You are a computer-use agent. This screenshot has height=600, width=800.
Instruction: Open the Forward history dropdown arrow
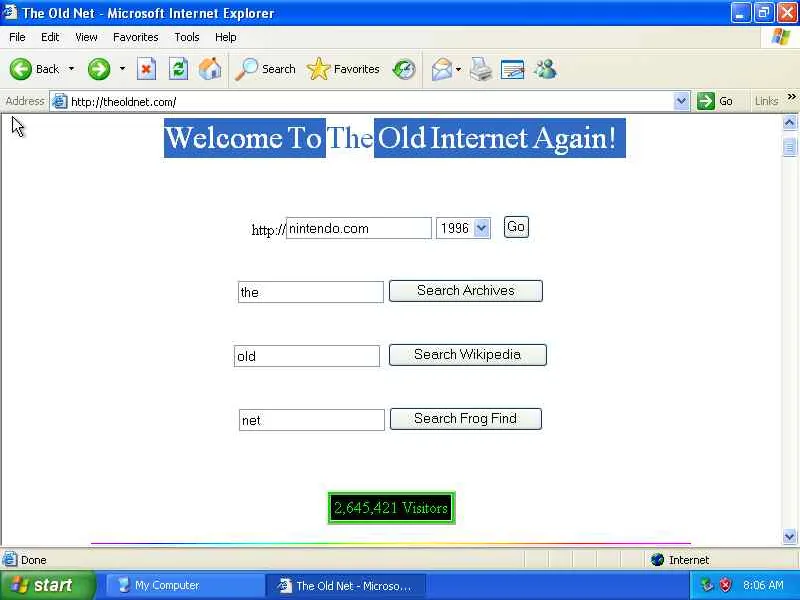[122, 69]
